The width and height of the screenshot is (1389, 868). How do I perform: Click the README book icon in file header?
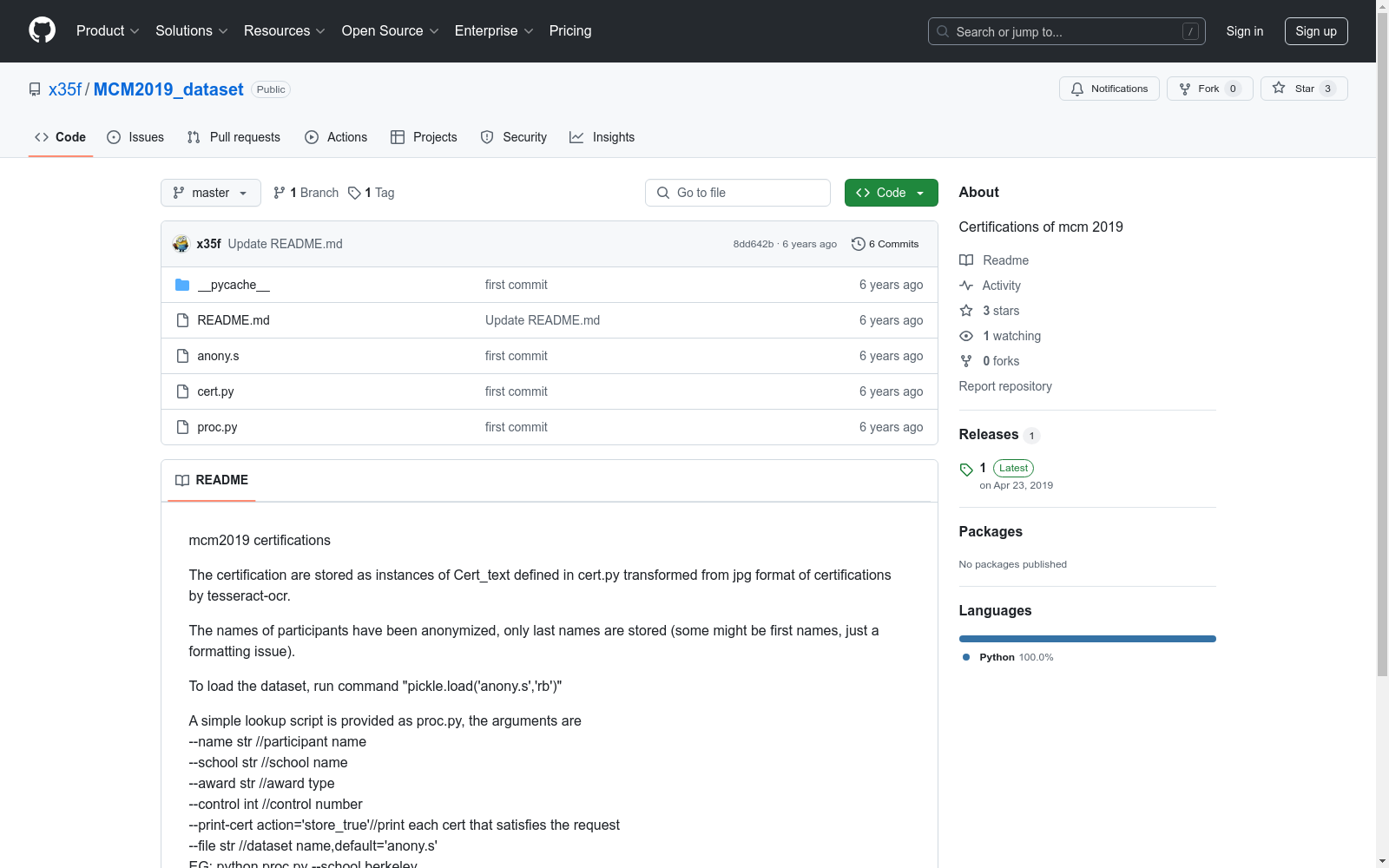tap(182, 480)
